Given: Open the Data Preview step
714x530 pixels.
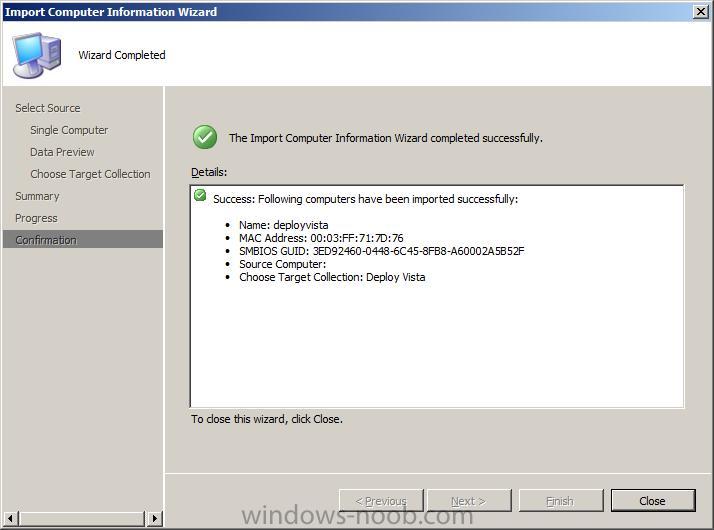Looking at the screenshot, I should coord(62,152).
